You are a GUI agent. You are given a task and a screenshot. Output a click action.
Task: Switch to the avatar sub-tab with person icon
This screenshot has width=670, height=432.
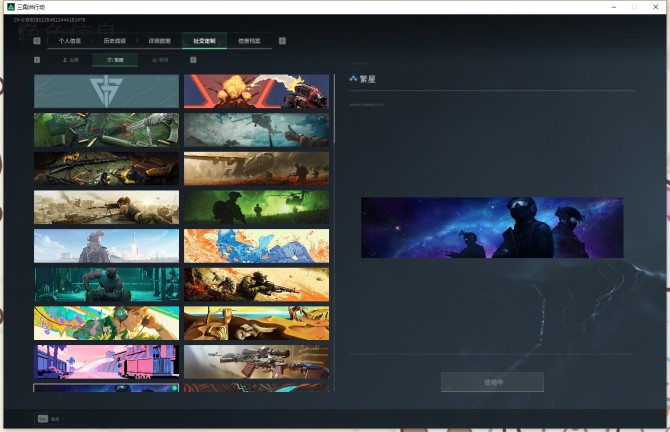coord(71,60)
